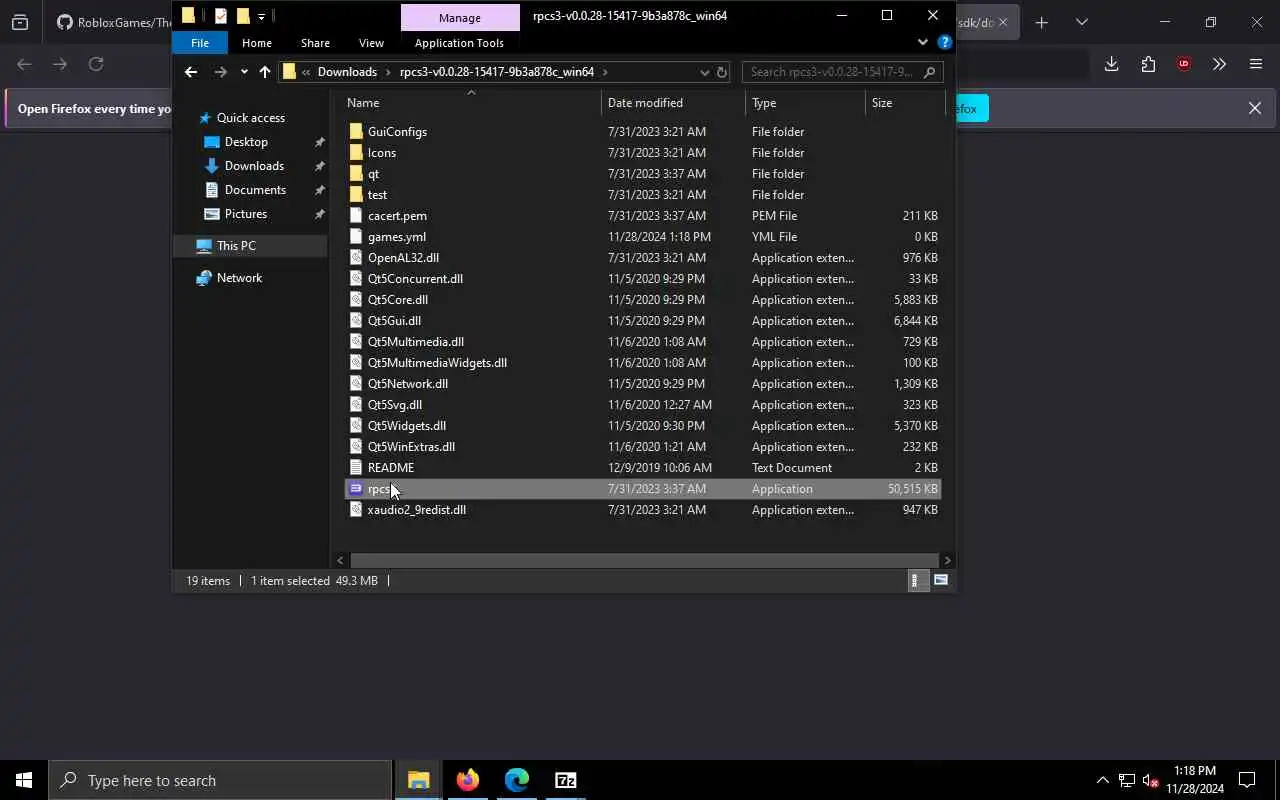This screenshot has height=800, width=1280.
Task: Click the cacert.pem file icon
Action: point(356,216)
